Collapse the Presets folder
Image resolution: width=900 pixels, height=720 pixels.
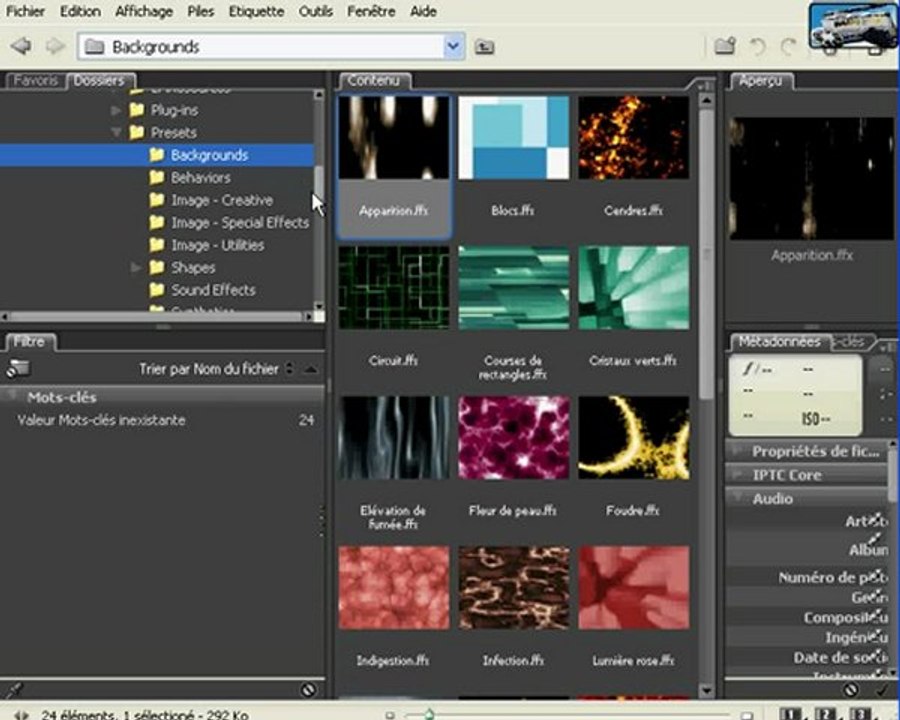tap(116, 133)
